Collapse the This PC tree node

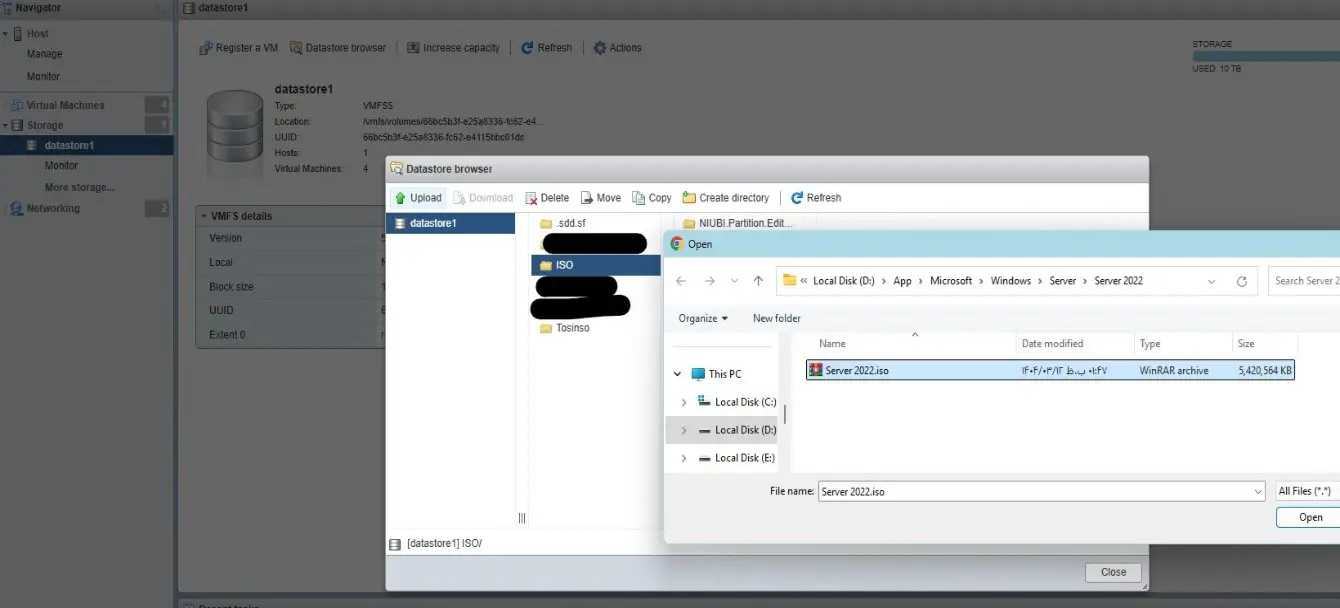(677, 374)
